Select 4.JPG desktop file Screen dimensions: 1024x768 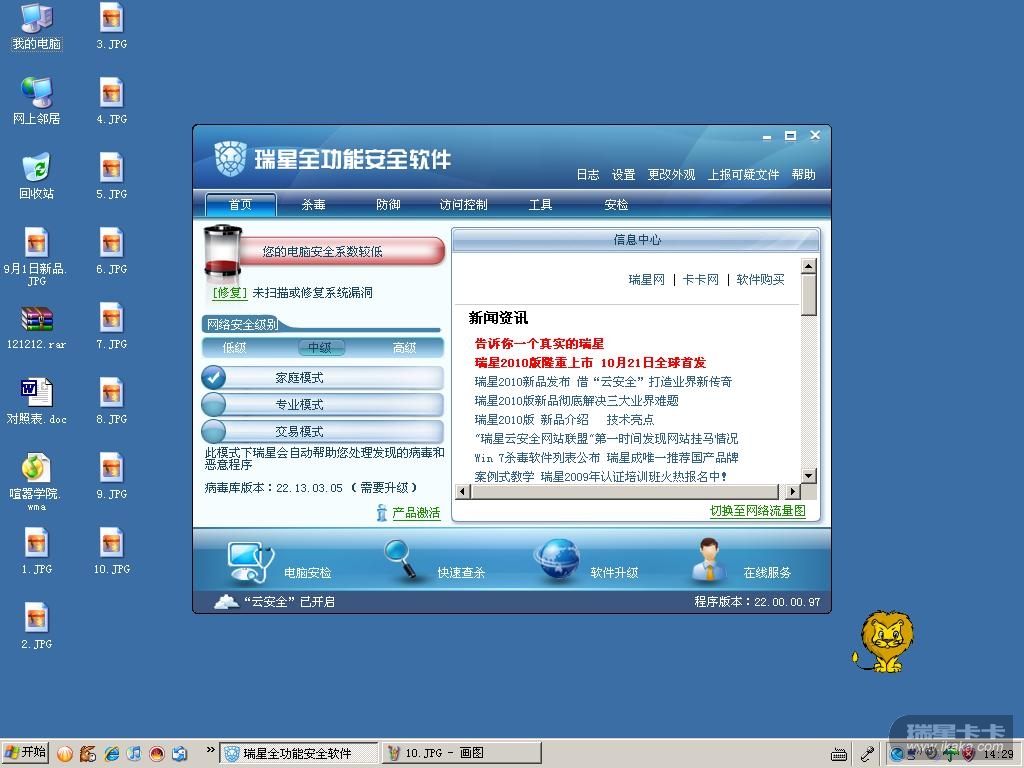(112, 101)
